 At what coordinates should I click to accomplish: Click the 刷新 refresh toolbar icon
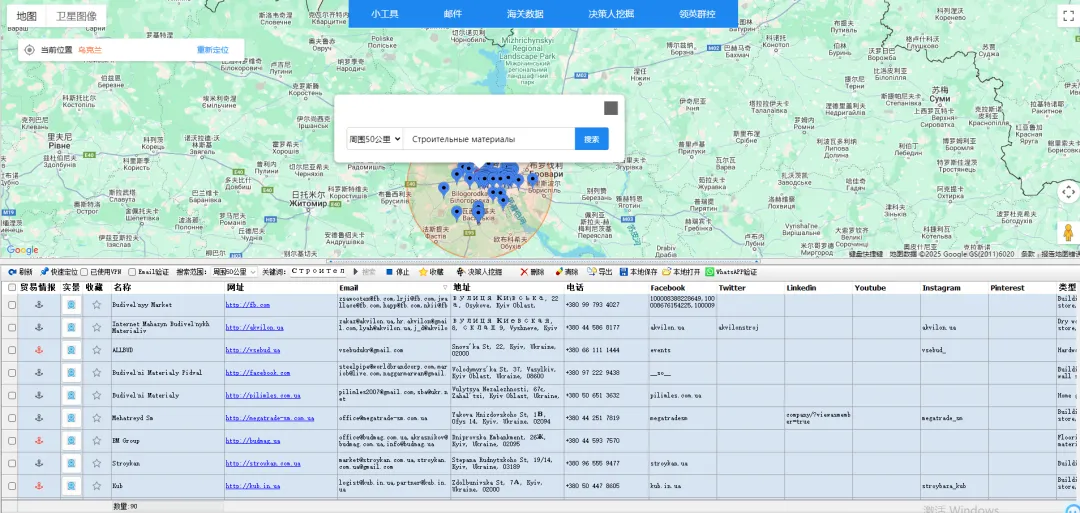pyautogui.click(x=13, y=272)
